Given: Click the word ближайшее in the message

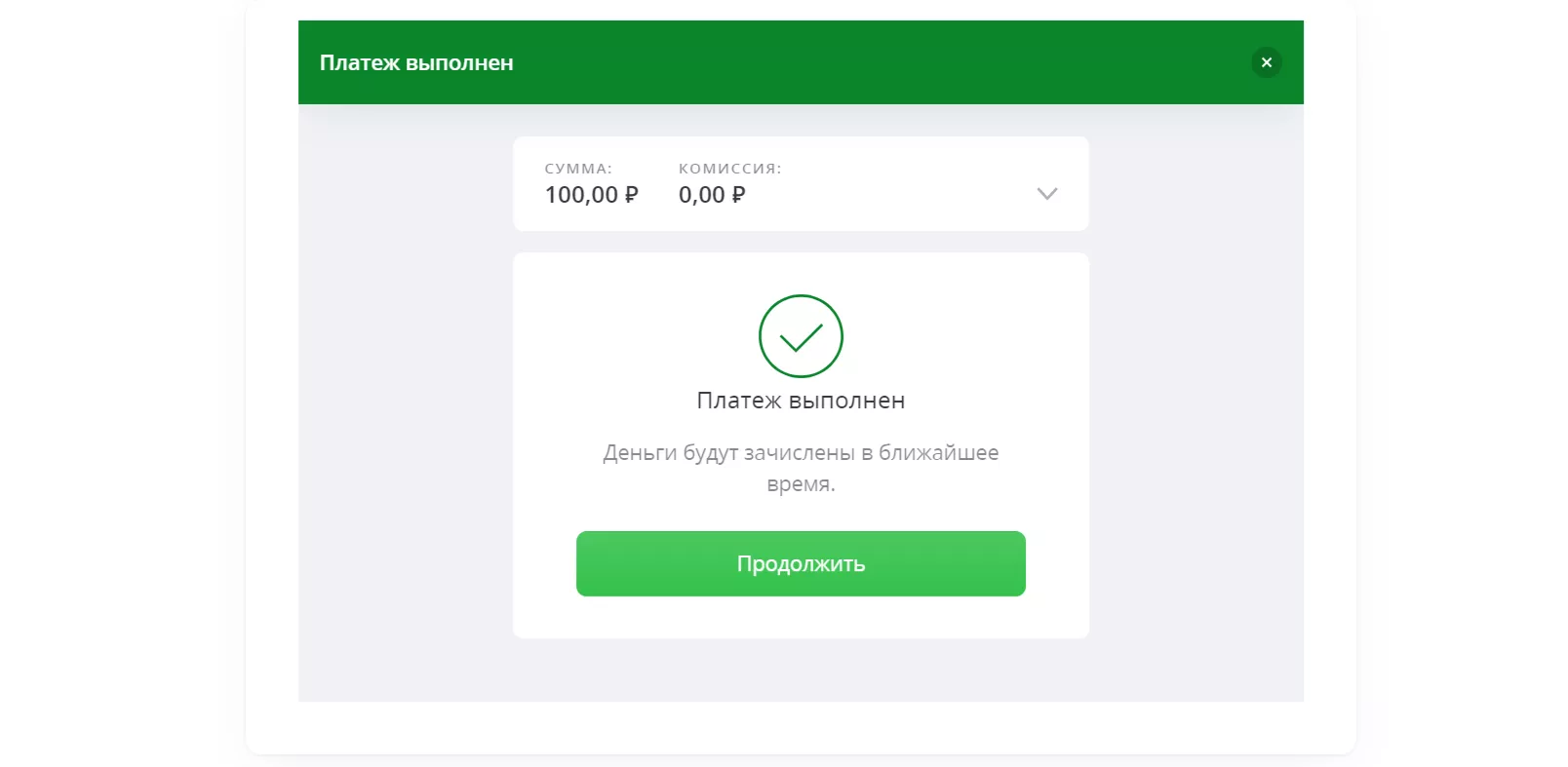Looking at the screenshot, I should coord(938,453).
